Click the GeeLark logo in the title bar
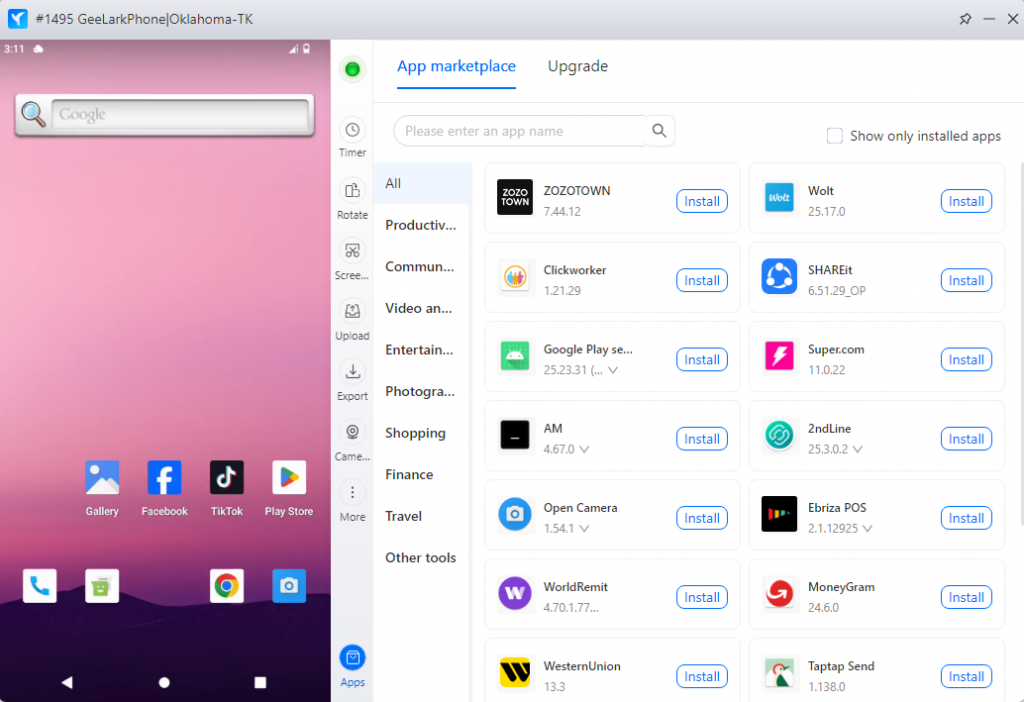This screenshot has height=702, width=1024. pyautogui.click(x=18, y=19)
